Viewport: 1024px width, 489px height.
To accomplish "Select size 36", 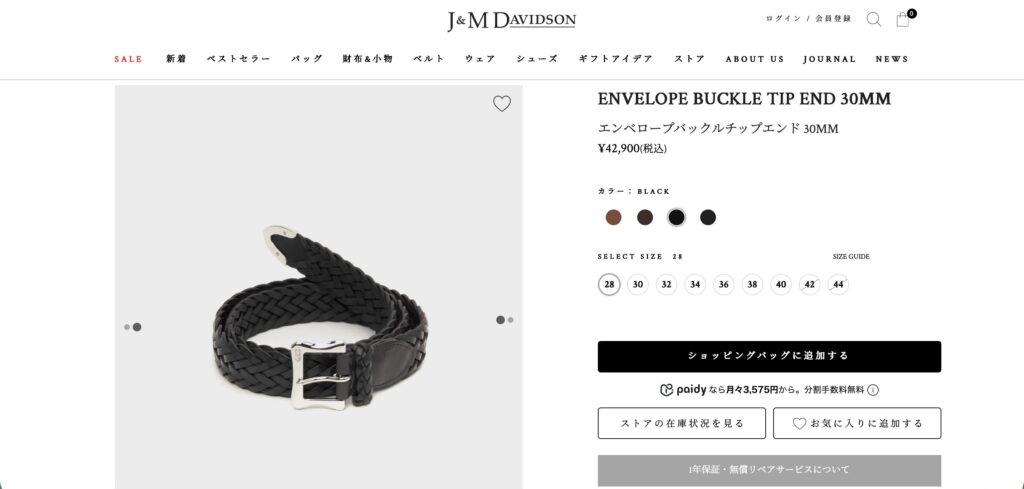I will pyautogui.click(x=724, y=285).
